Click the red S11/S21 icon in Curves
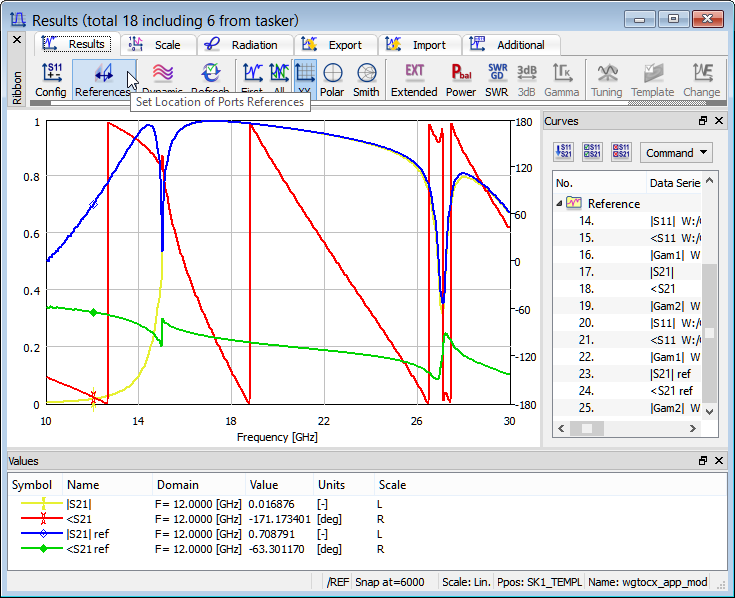Viewport: 735px width, 598px height. (x=621, y=153)
